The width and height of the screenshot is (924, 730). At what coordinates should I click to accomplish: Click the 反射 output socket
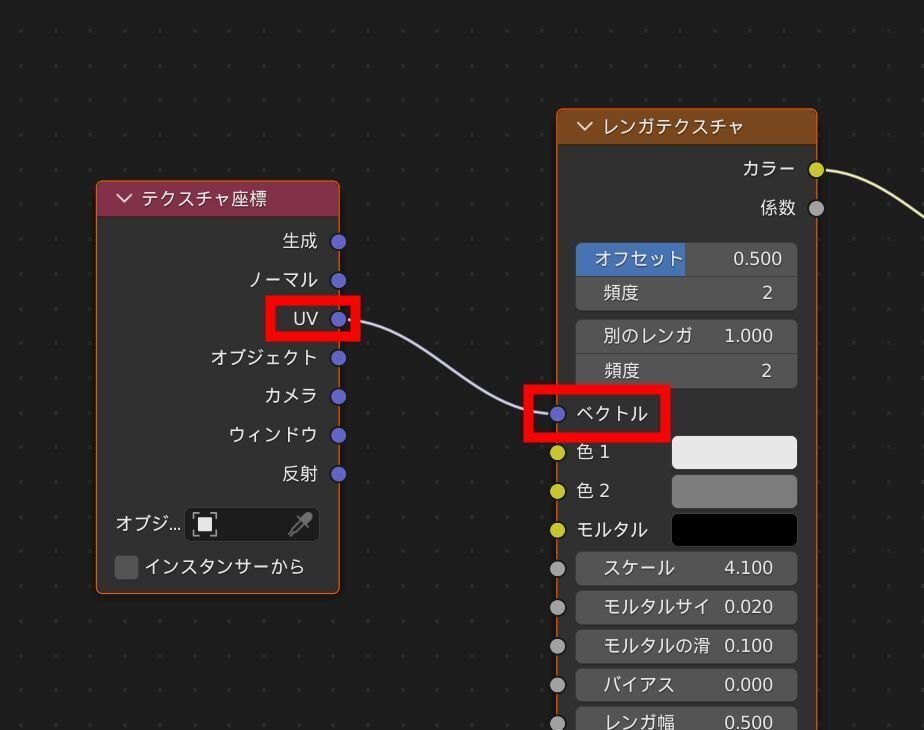338,474
